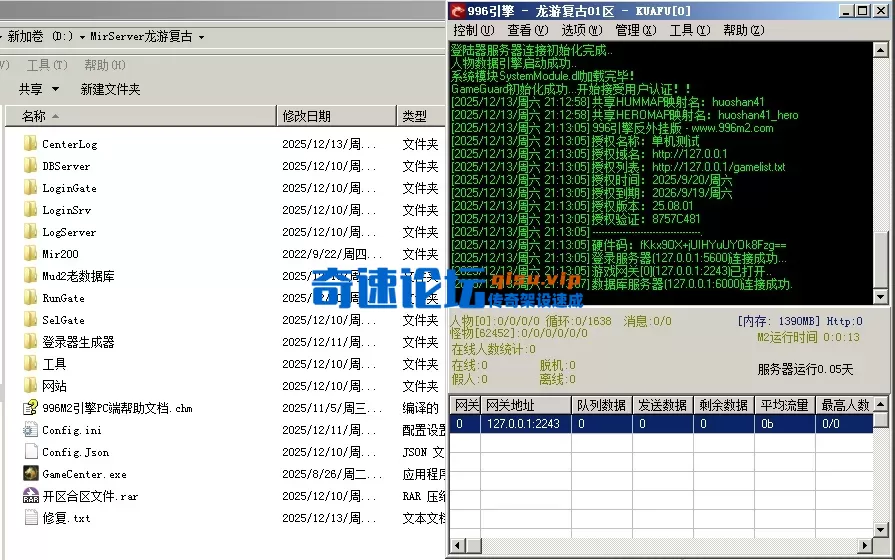Select the LoginSrv folder icon
Screen dimensions: 895x560
[x=30, y=210]
